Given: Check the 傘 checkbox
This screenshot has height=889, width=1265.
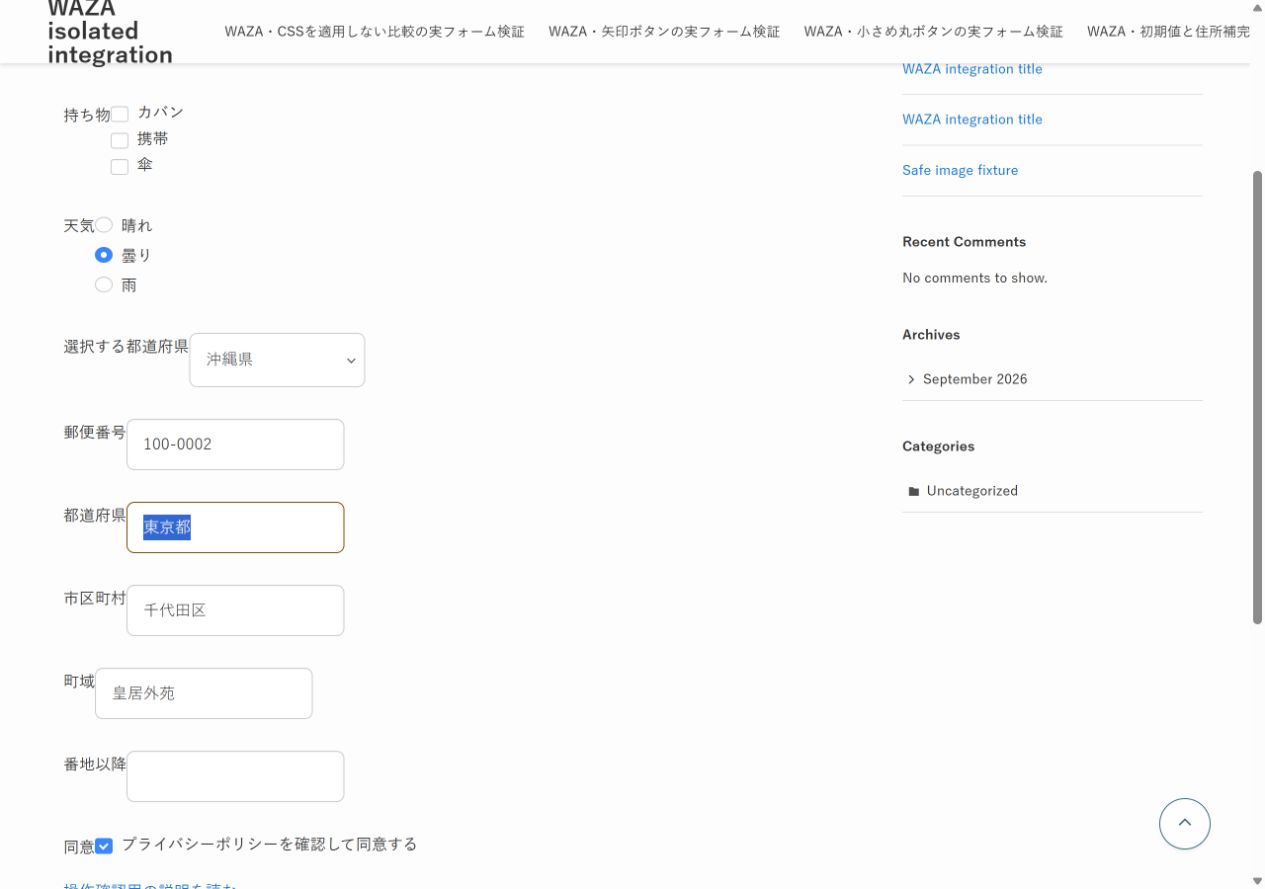Looking at the screenshot, I should 120,167.
